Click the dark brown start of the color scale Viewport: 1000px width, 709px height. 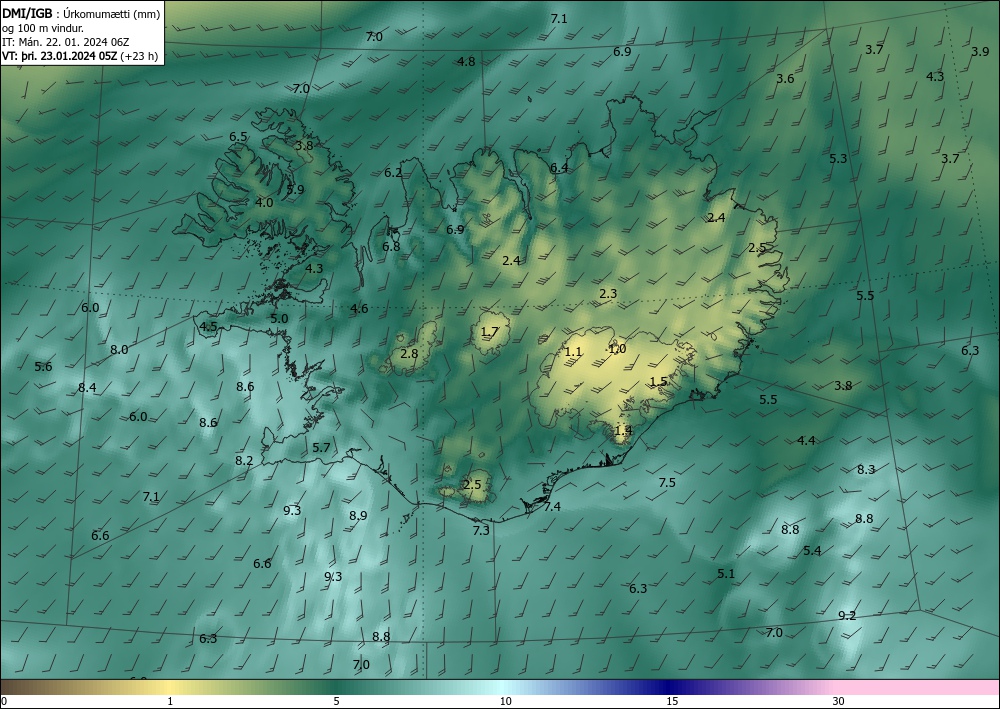coord(13,687)
